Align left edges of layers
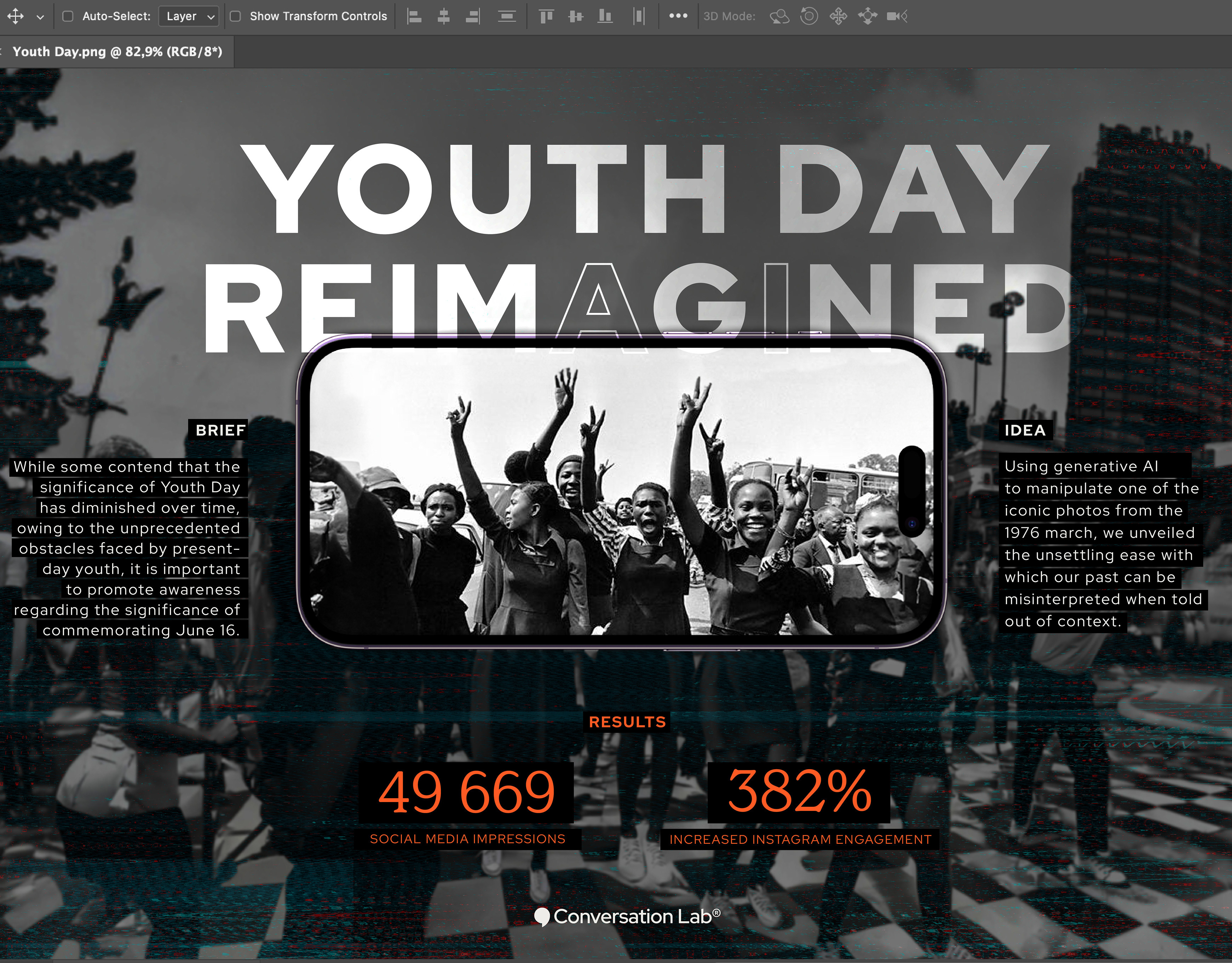The width and height of the screenshot is (1232, 963). coord(415,16)
